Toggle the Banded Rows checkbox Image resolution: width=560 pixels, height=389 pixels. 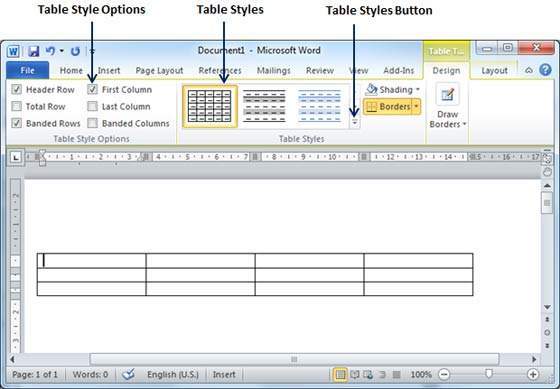pyautogui.click(x=16, y=123)
